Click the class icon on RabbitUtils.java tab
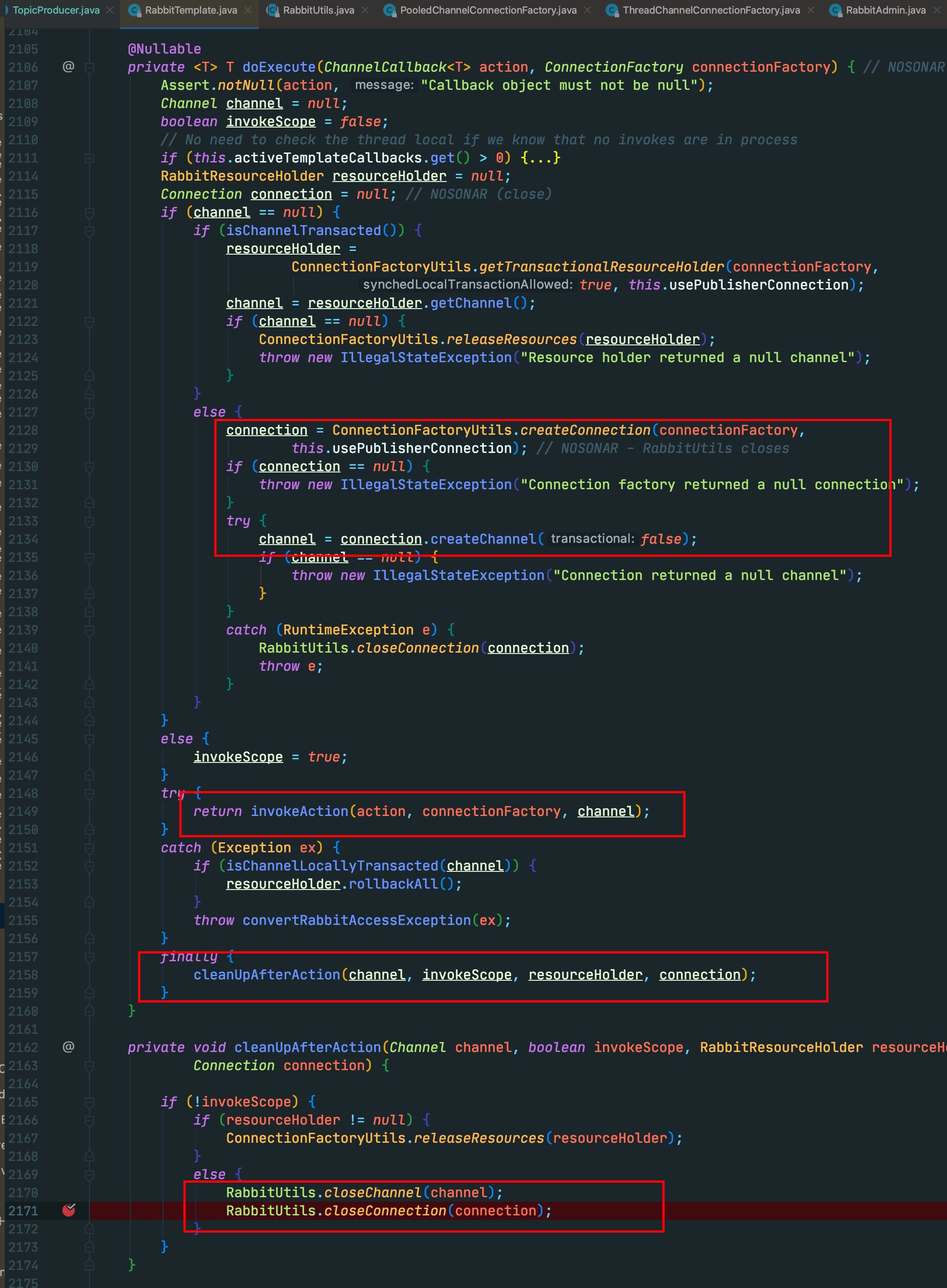The image size is (947, 1288). (x=273, y=10)
